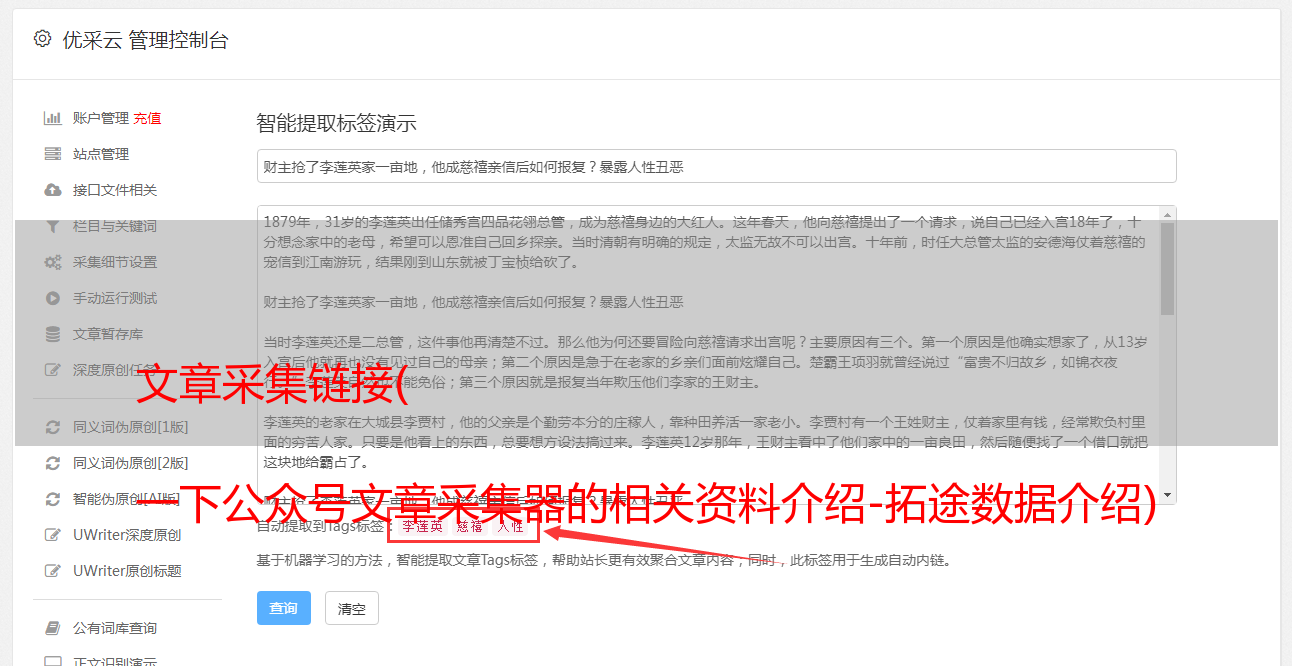1292x666 pixels.
Task: Click the book icon for 公有词库查询
Action: coord(53,628)
